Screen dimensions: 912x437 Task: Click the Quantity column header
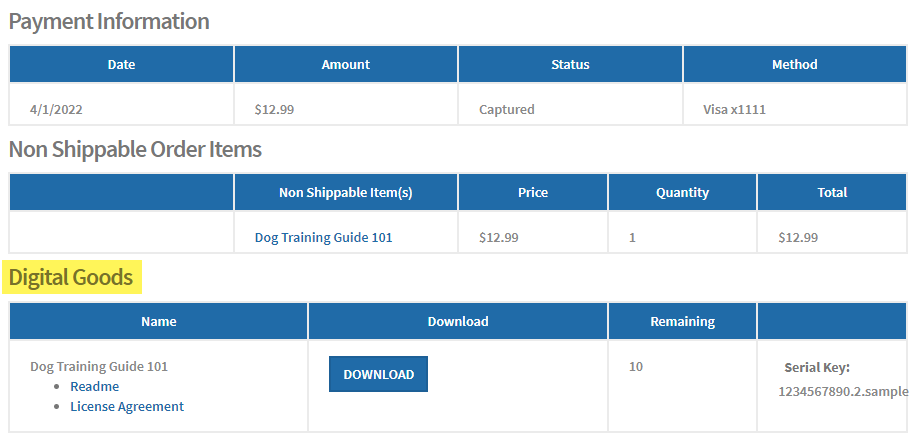point(682,192)
